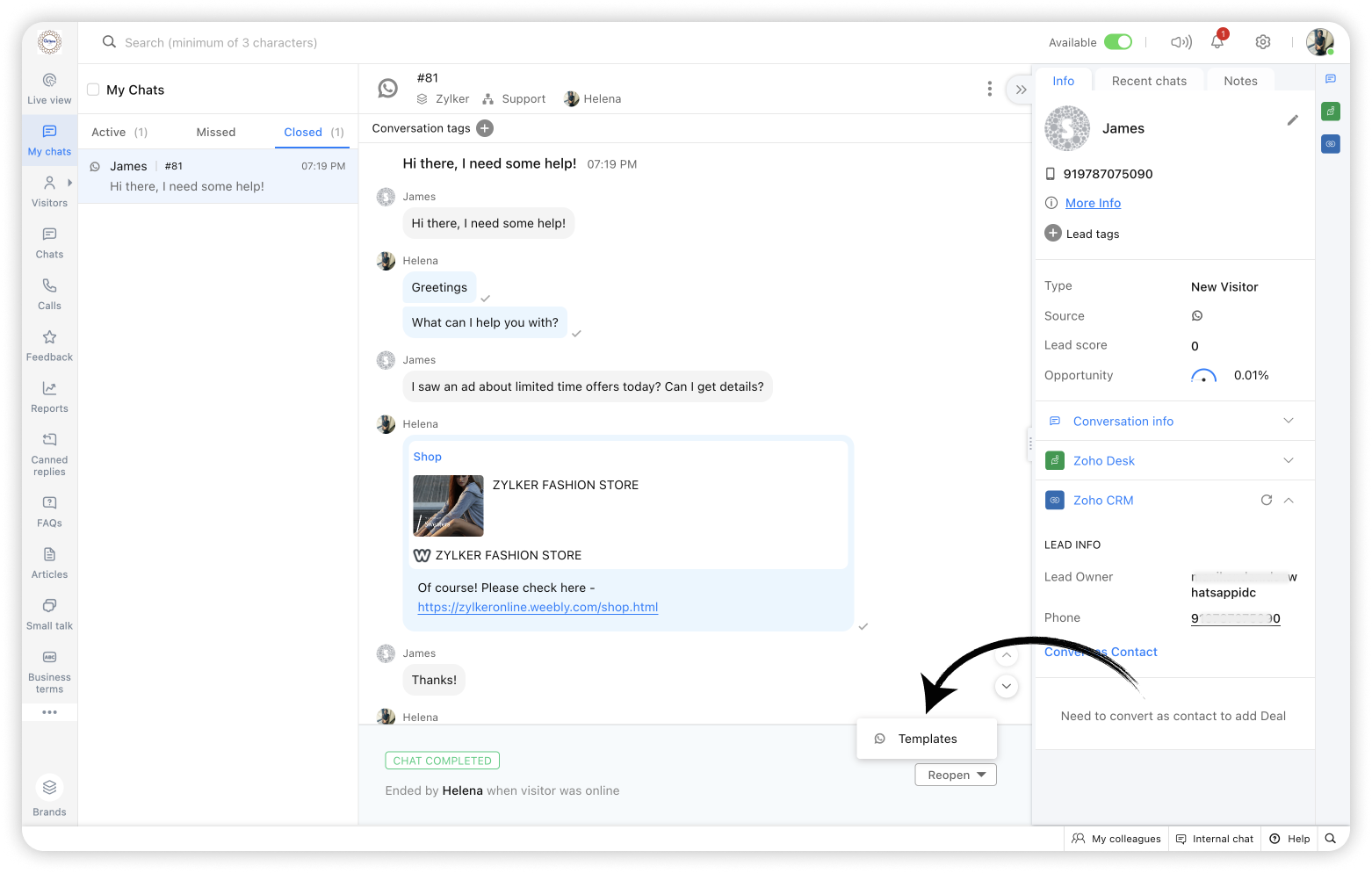Viewport: 1372px width, 873px height.
Task: Add a conversation tag with plus icon
Action: coord(485,128)
